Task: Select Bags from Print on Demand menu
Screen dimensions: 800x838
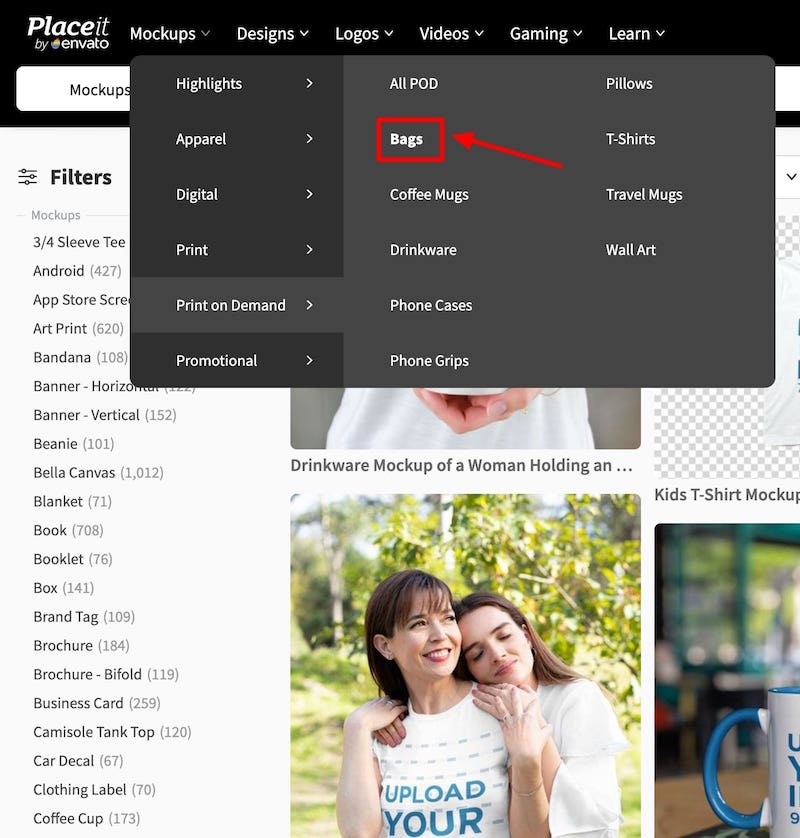Action: click(x=407, y=139)
